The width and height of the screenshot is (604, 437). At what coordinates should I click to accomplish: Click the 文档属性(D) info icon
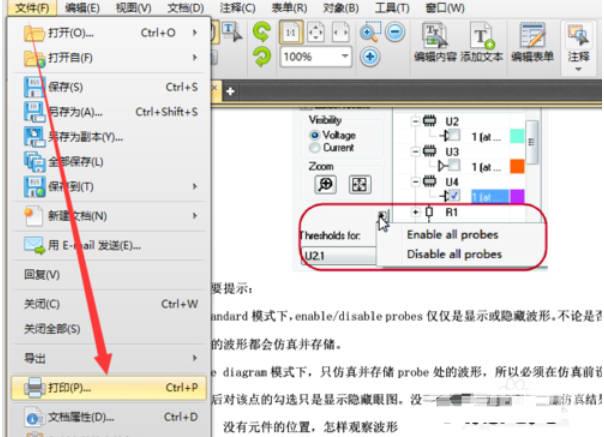click(x=34, y=417)
